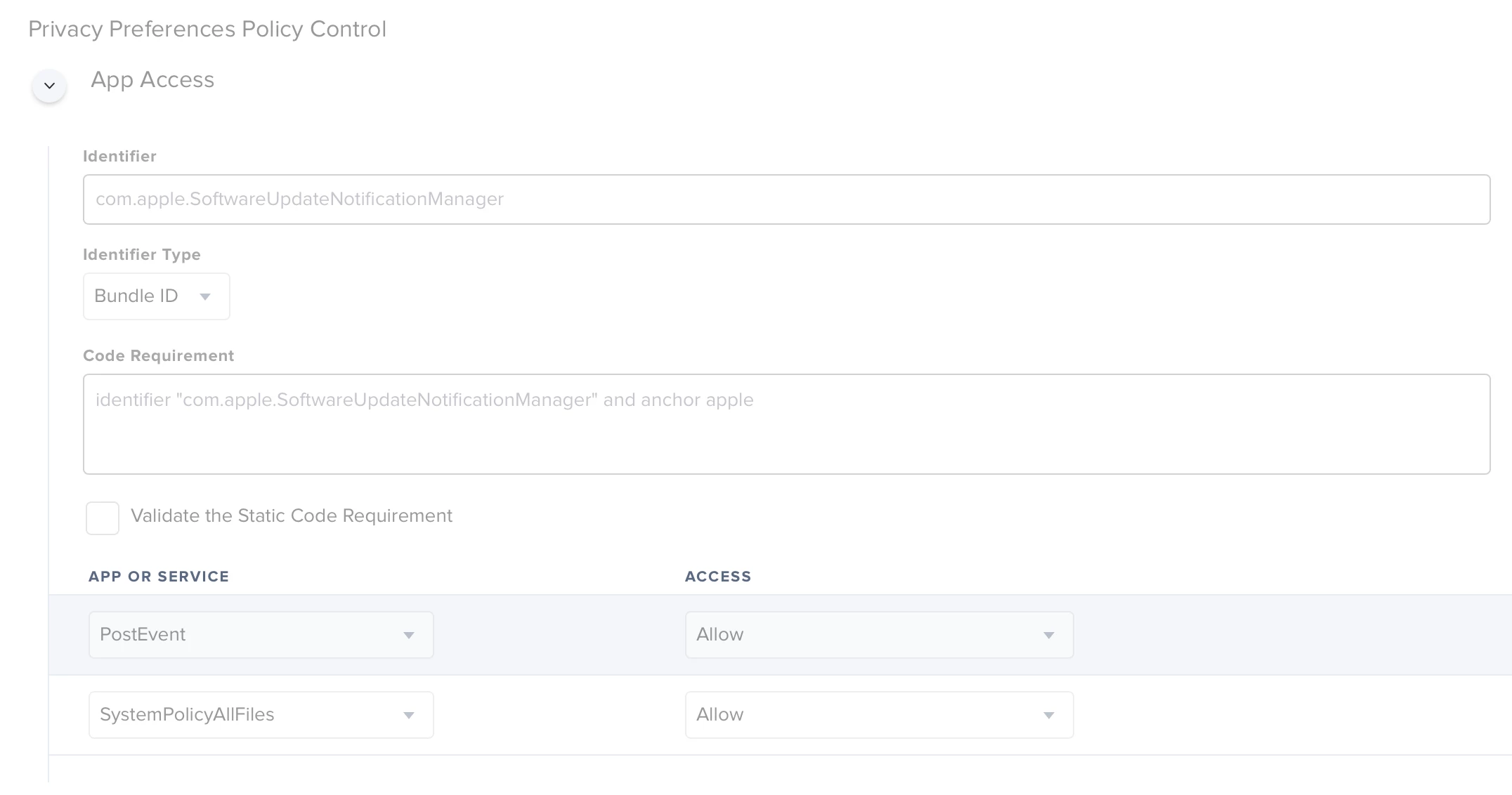
Task: Click the Code Requirement text area
Action: coord(786,424)
